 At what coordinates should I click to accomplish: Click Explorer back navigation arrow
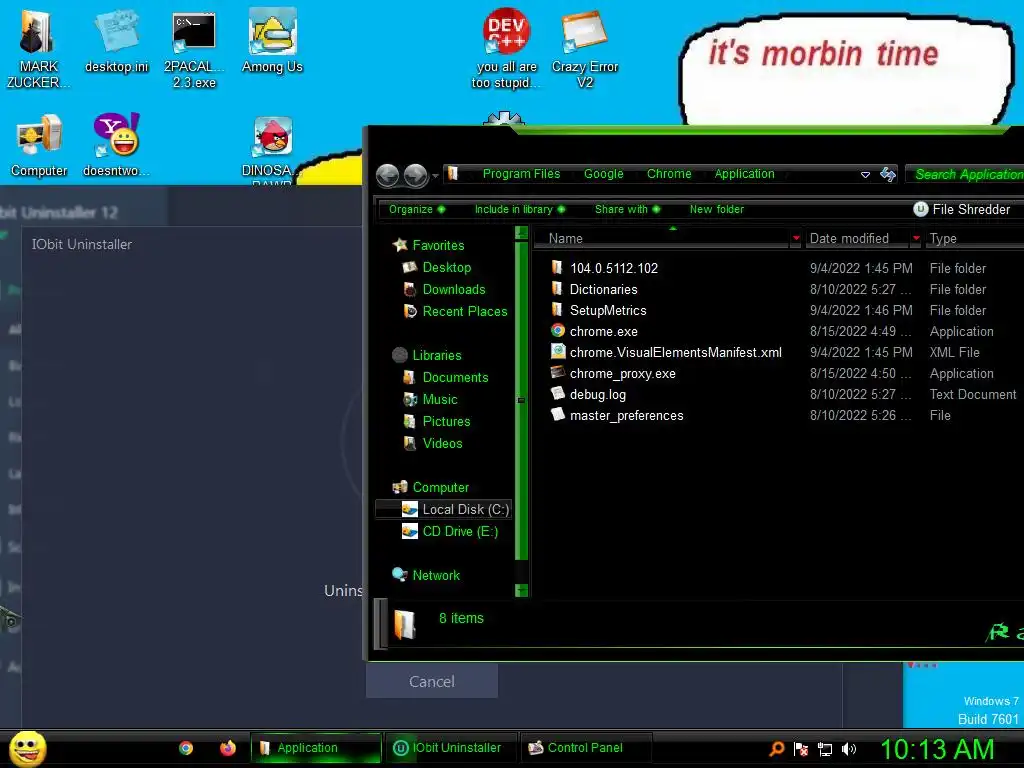pyautogui.click(x=388, y=175)
